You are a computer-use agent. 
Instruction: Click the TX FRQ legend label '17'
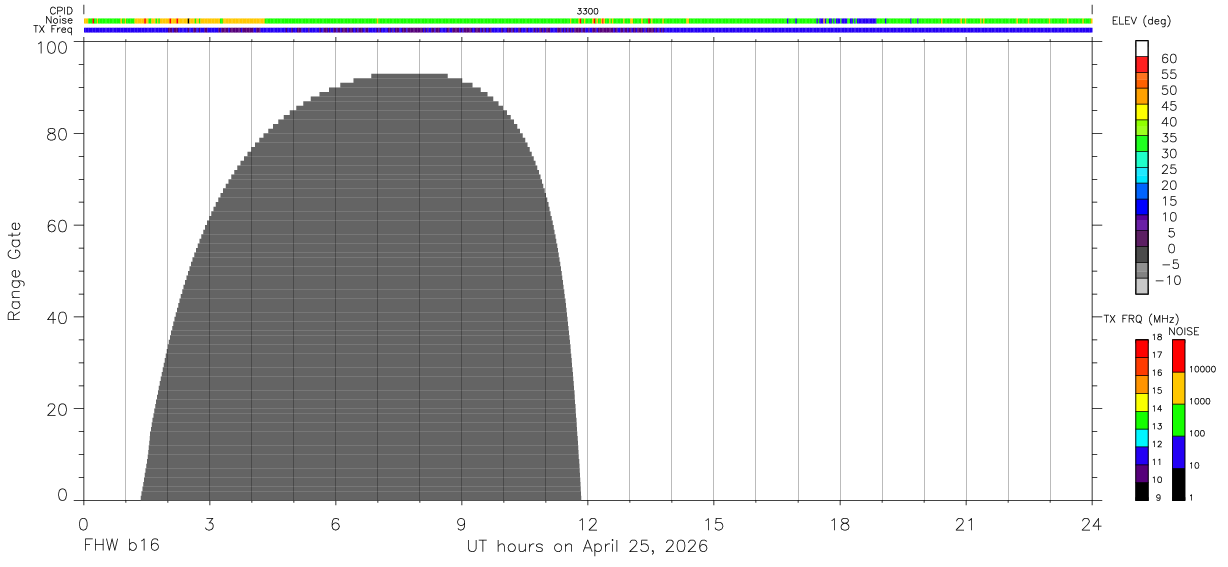[x=1157, y=355]
